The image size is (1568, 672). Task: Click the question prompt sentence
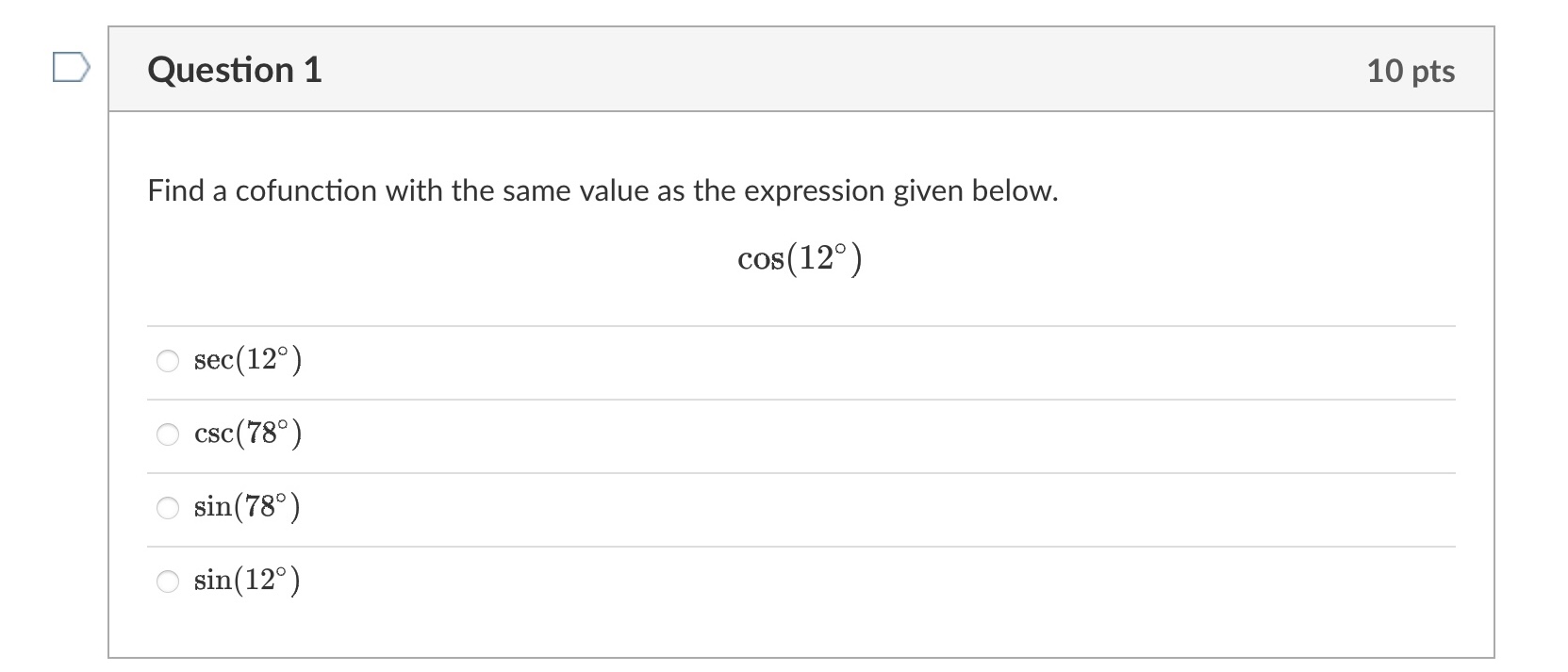click(x=602, y=190)
